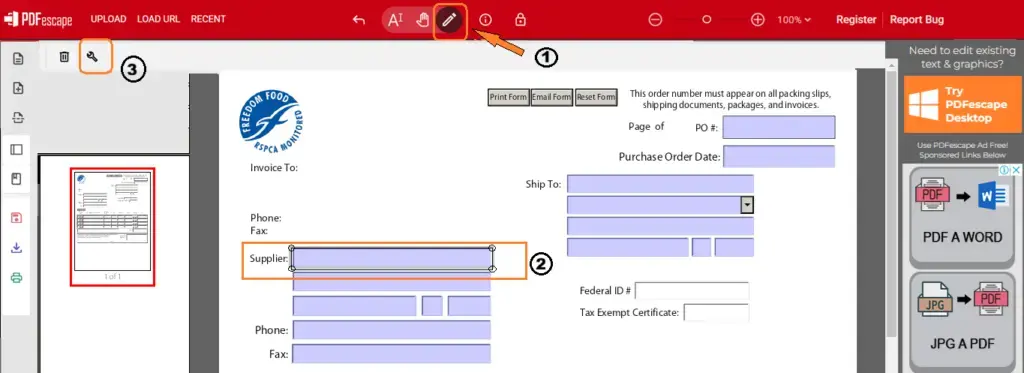Click the supplier Phone field

tap(391, 330)
